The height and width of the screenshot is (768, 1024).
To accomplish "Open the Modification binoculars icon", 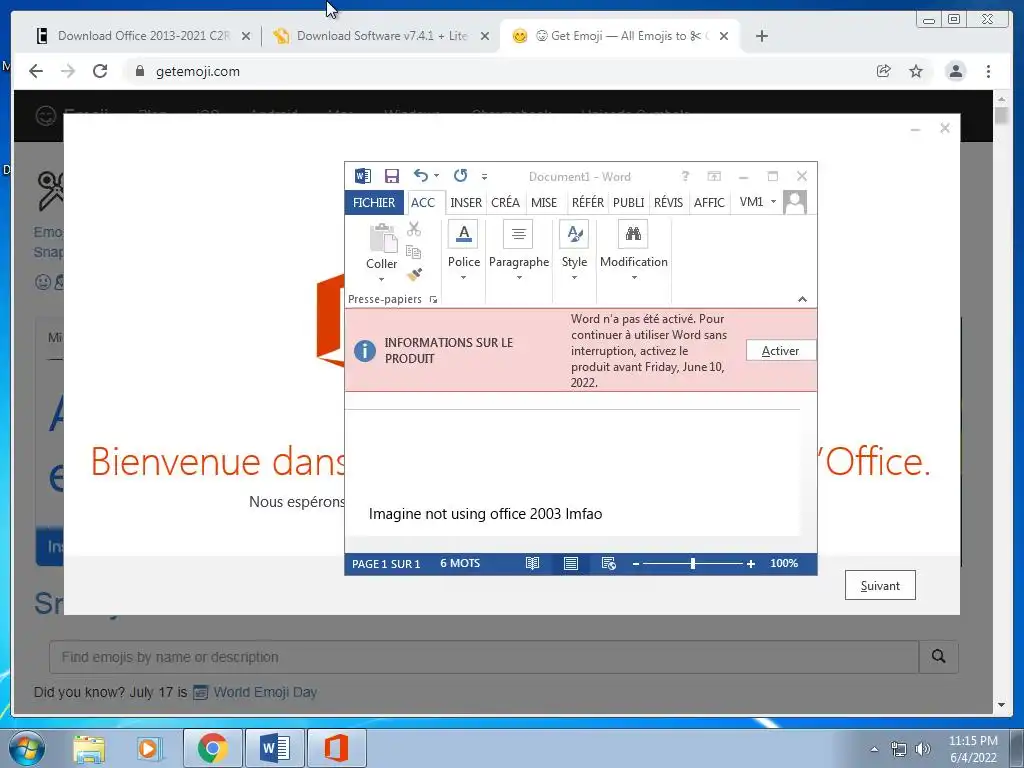I will 633,234.
